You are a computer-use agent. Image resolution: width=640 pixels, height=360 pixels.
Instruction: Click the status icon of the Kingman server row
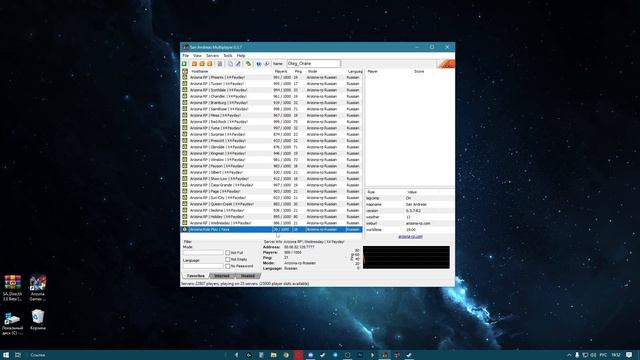coord(185,153)
